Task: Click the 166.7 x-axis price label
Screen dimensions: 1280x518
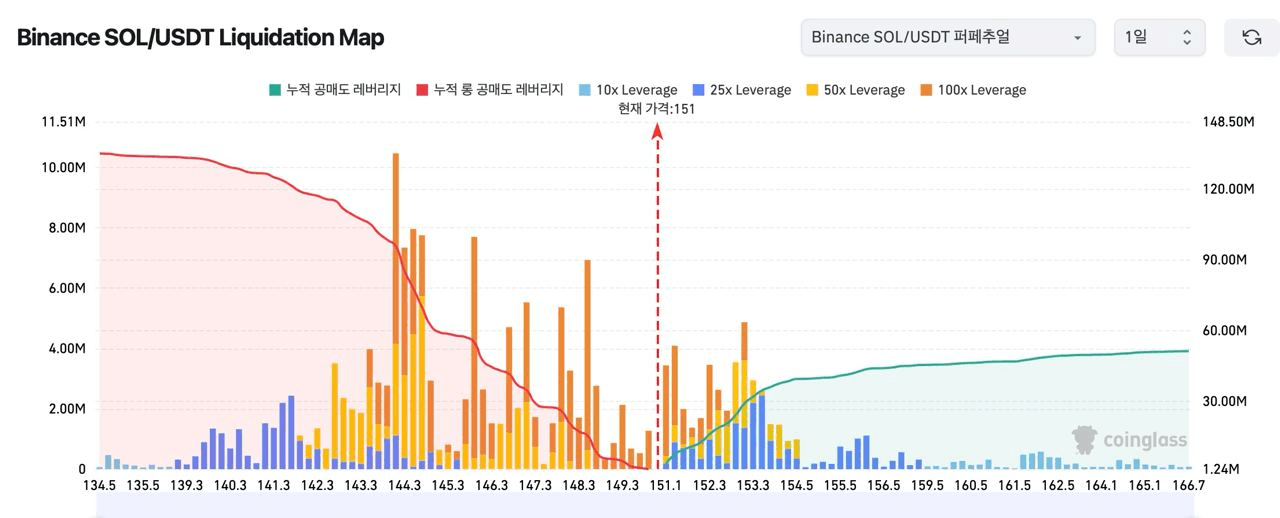Action: click(x=1188, y=486)
